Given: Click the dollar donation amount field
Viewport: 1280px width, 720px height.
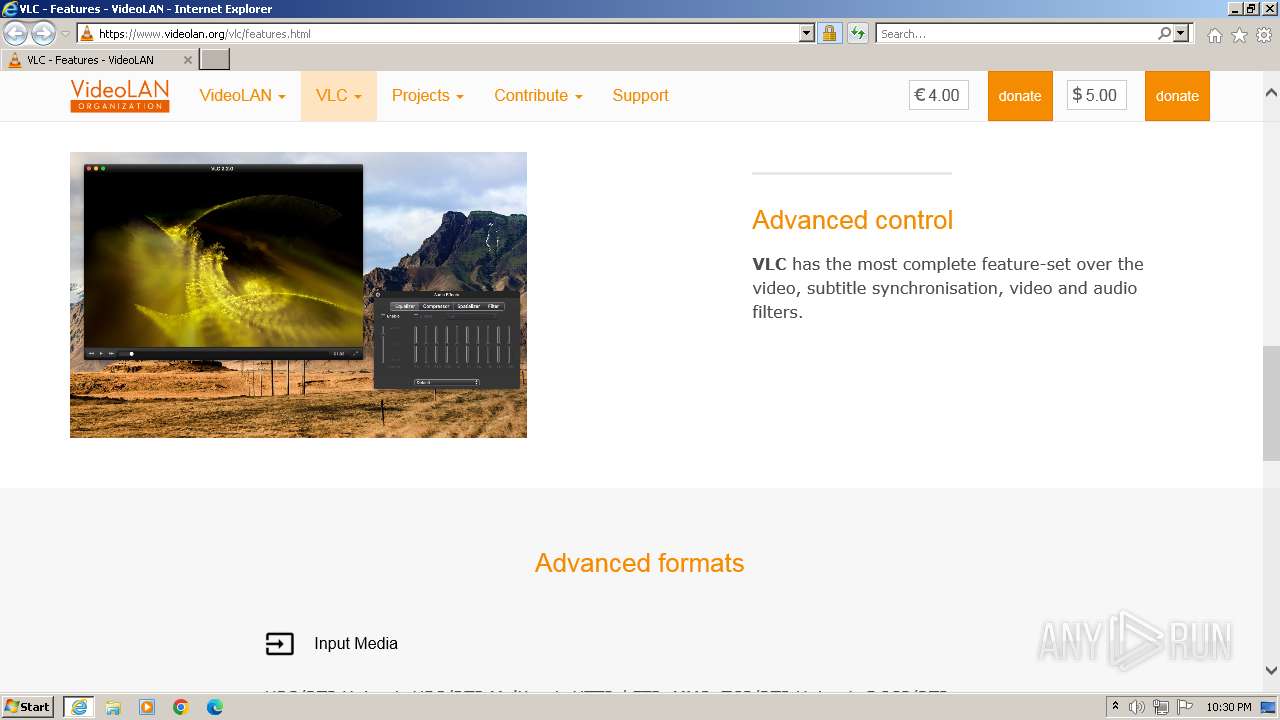Looking at the screenshot, I should pyautogui.click(x=1096, y=96).
